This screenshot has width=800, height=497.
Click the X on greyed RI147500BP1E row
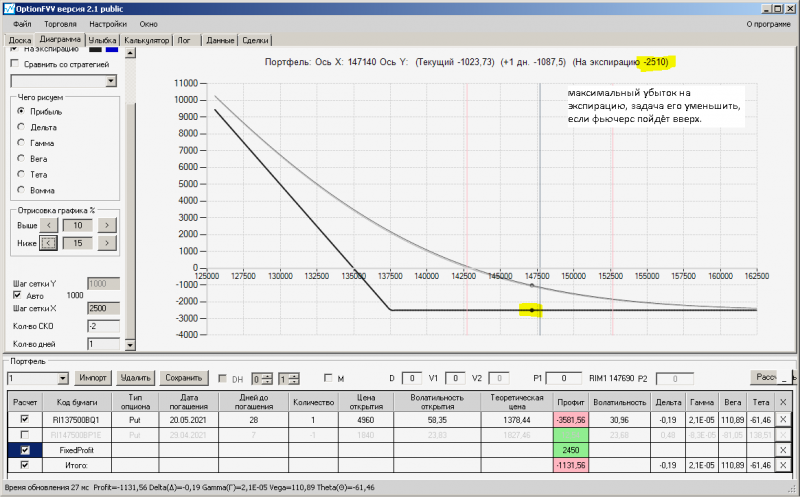pyautogui.click(x=783, y=435)
